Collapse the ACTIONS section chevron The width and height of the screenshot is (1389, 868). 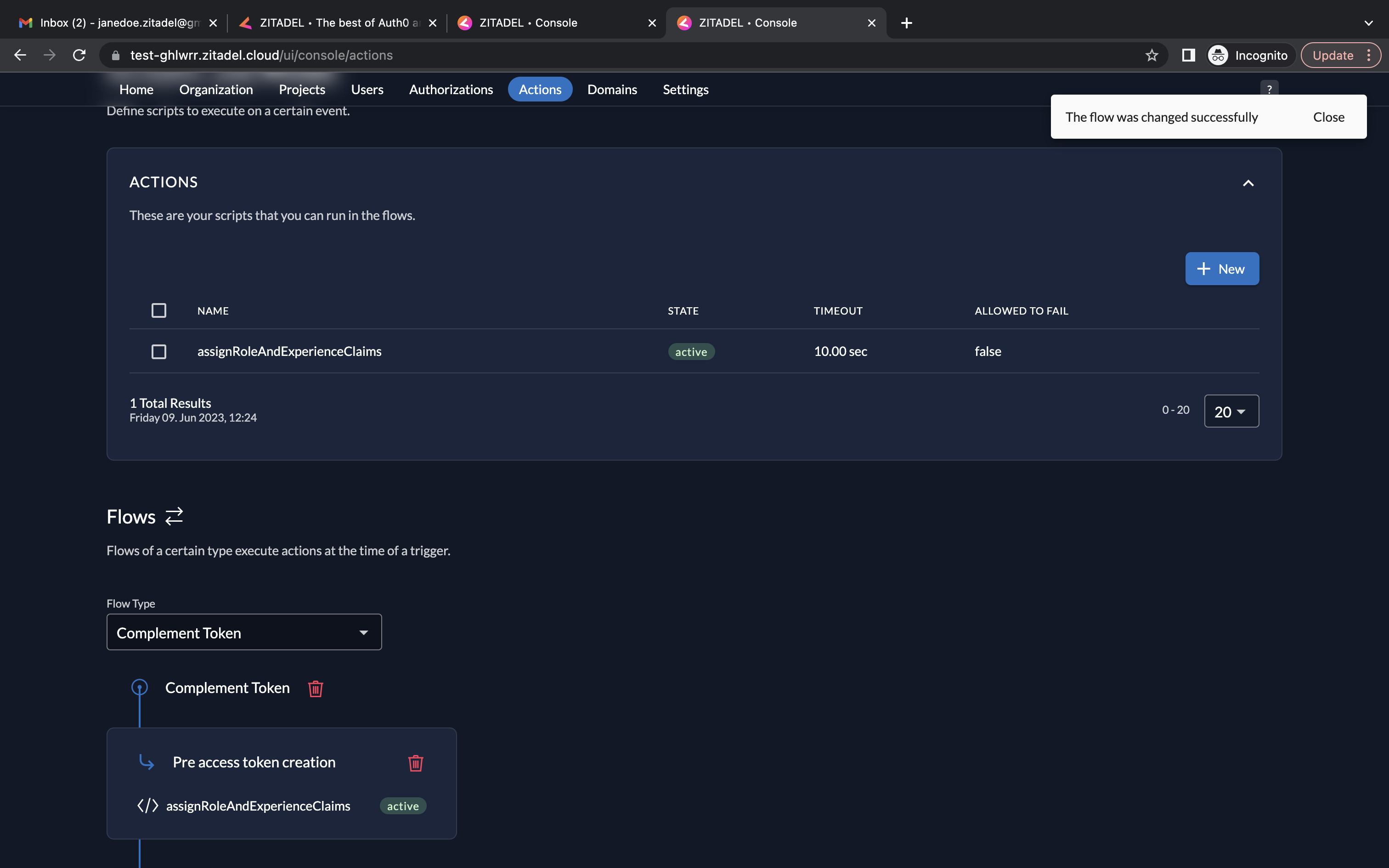pyautogui.click(x=1248, y=183)
